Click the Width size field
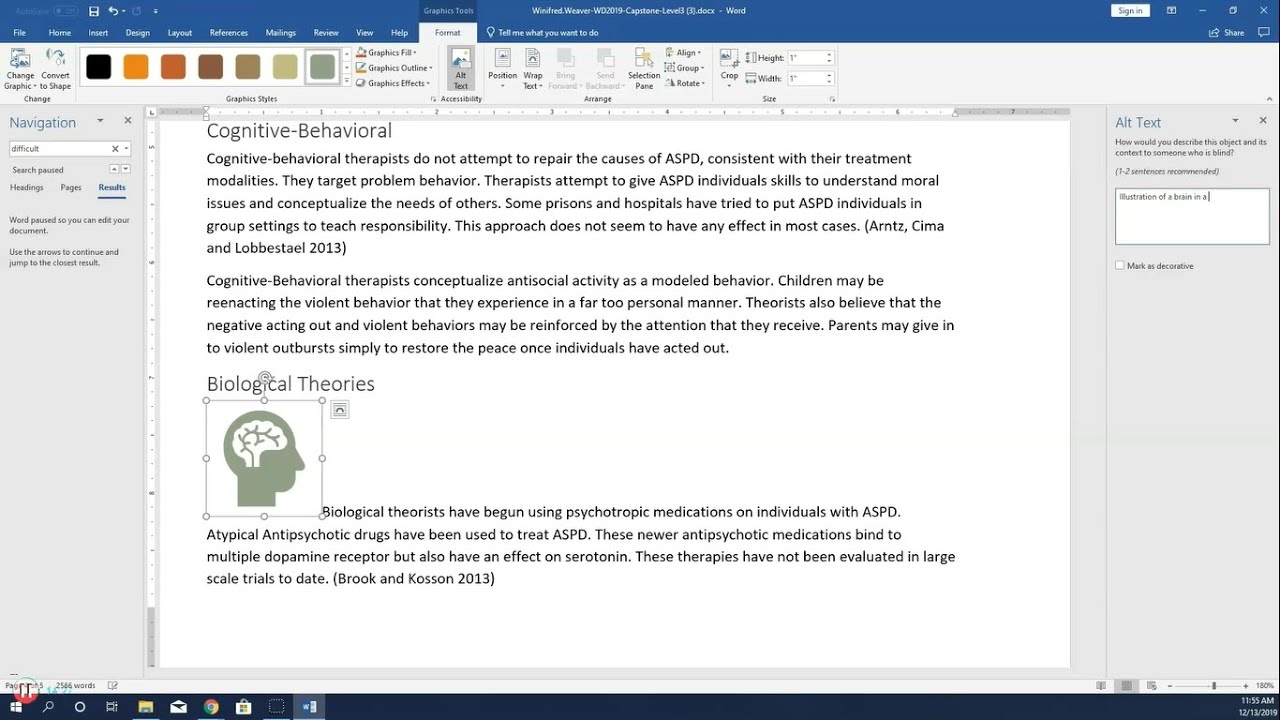The height and width of the screenshot is (720, 1280). [806, 78]
